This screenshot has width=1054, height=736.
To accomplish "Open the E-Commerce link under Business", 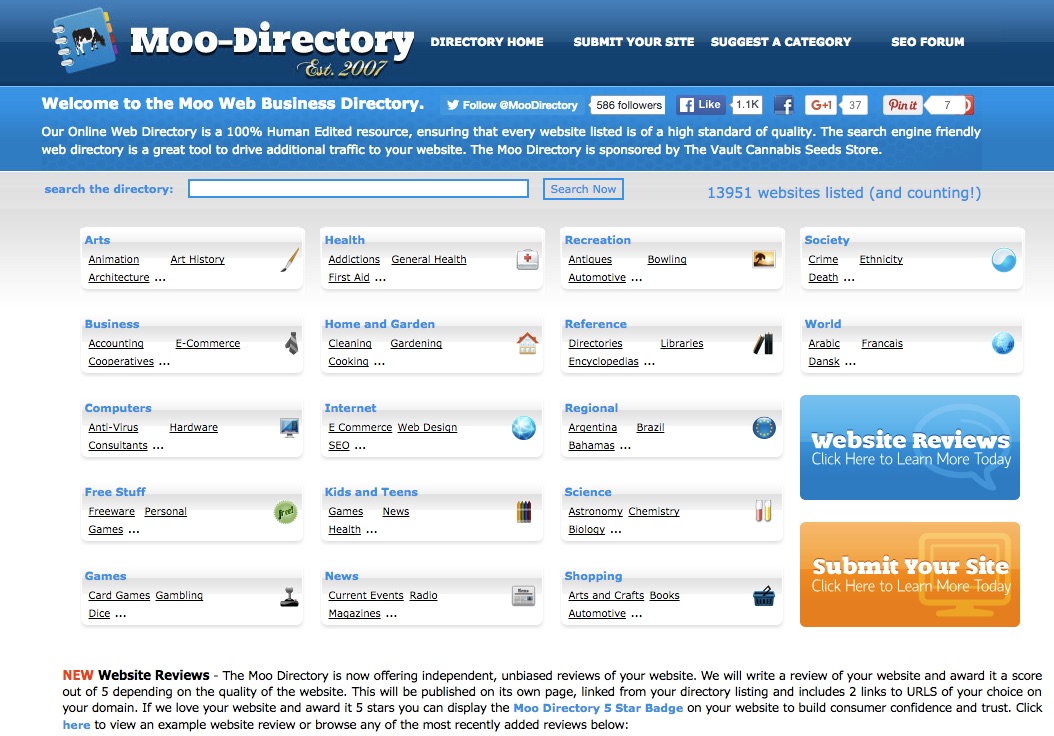I will tap(208, 343).
